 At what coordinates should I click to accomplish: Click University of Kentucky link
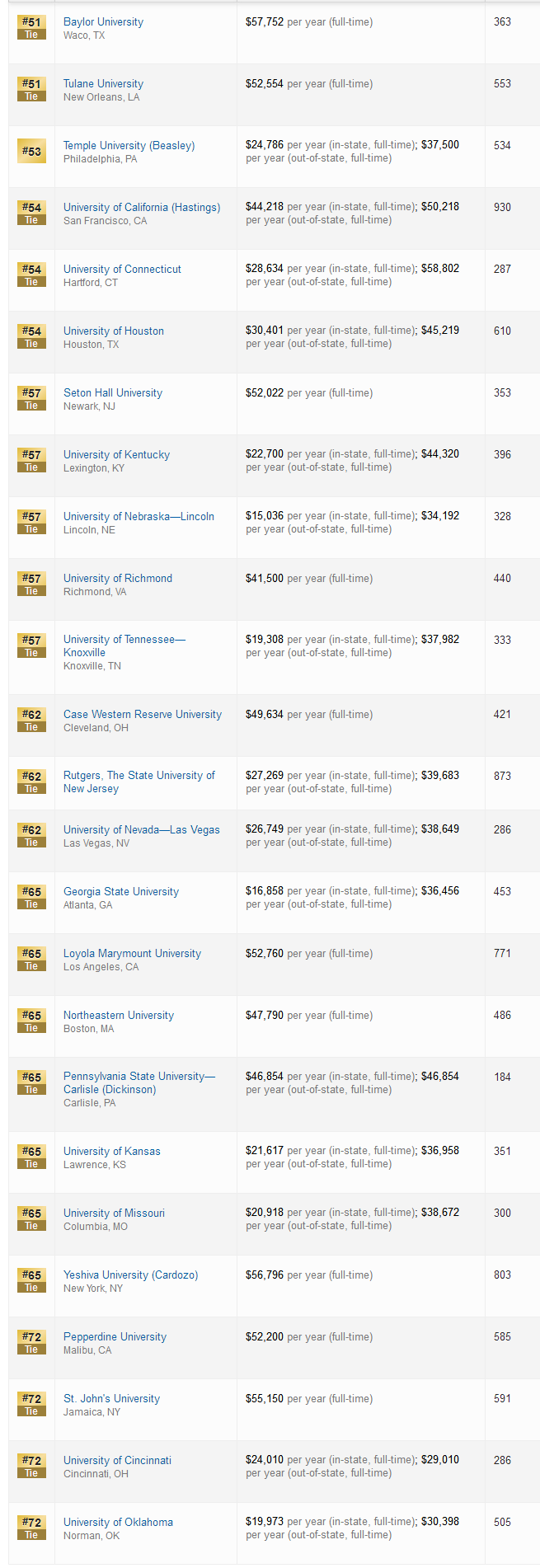point(116,454)
